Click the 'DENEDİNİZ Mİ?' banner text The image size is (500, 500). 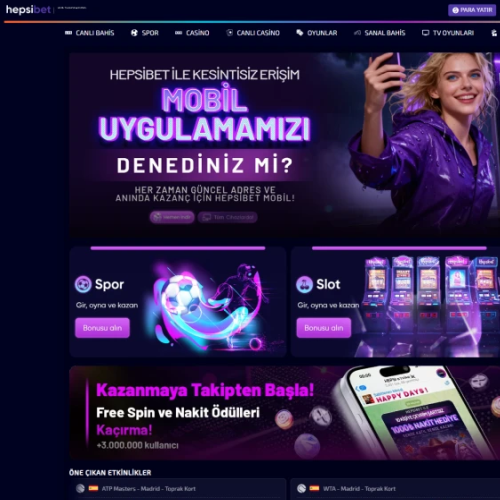tap(205, 165)
